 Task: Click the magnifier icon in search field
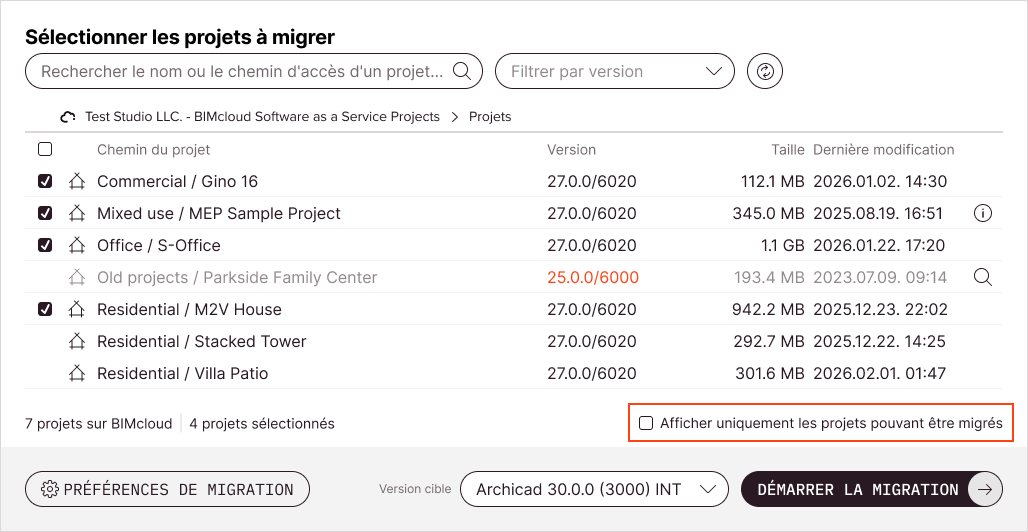[x=462, y=71]
